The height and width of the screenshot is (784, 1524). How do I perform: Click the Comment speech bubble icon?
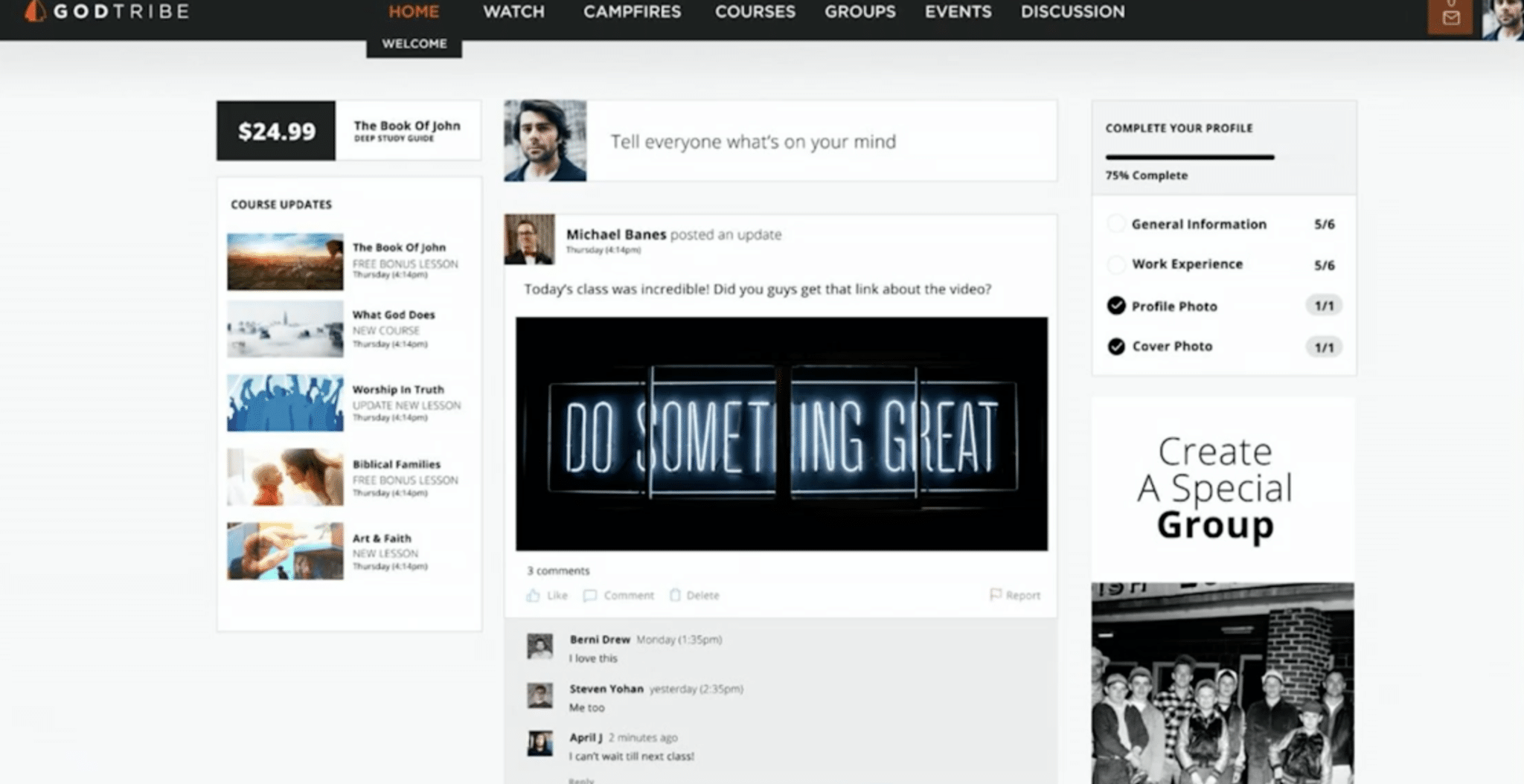tap(590, 595)
